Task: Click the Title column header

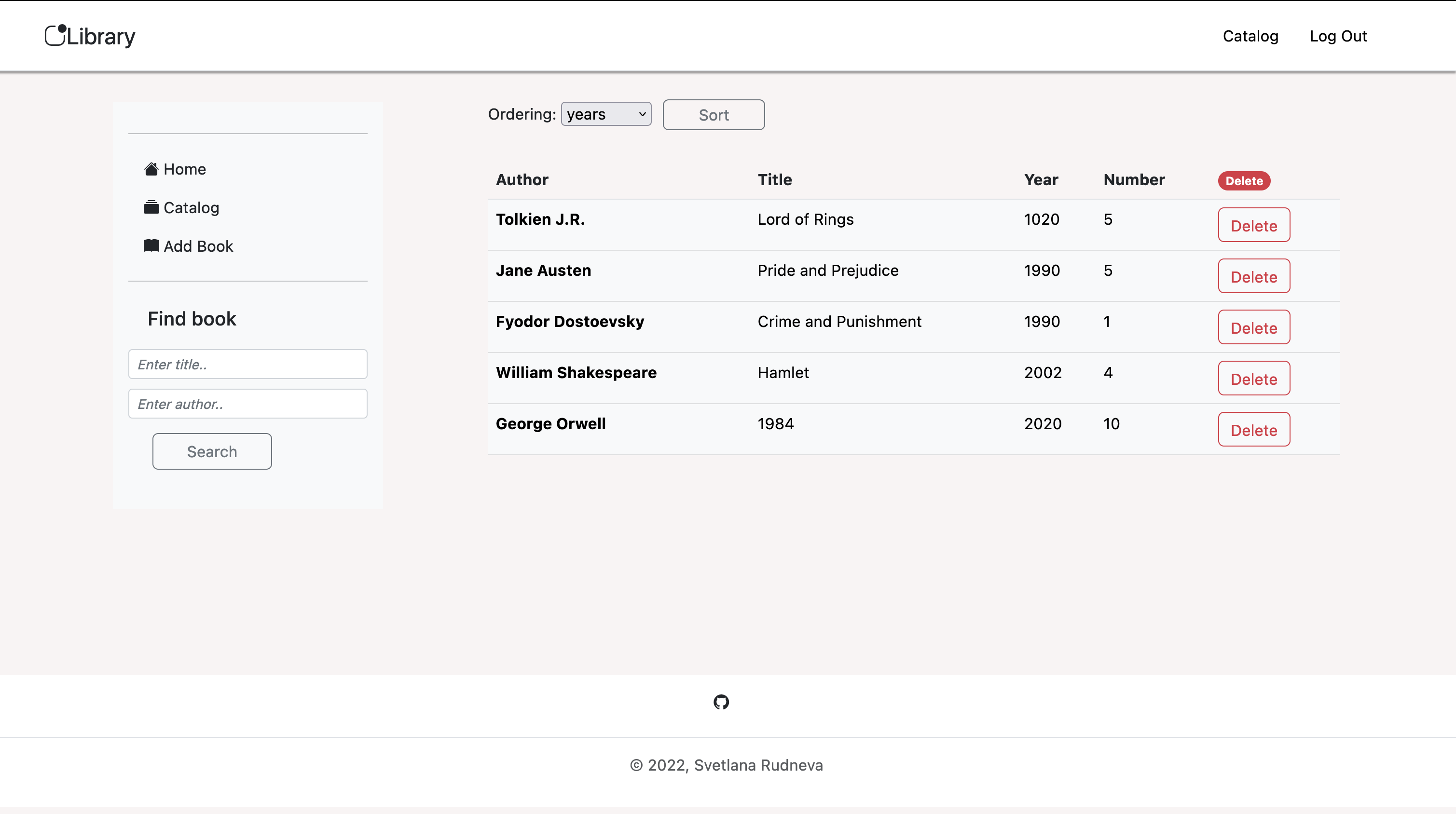Action: pyautogui.click(x=774, y=180)
